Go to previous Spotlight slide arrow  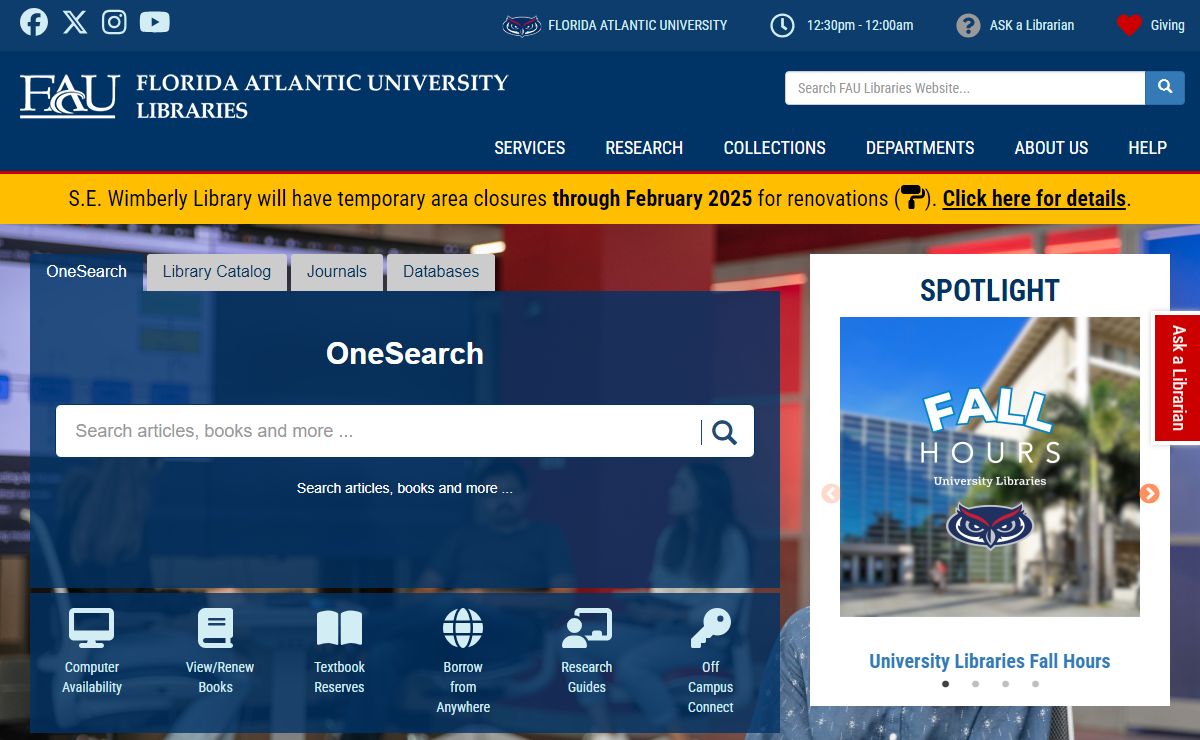(830, 493)
